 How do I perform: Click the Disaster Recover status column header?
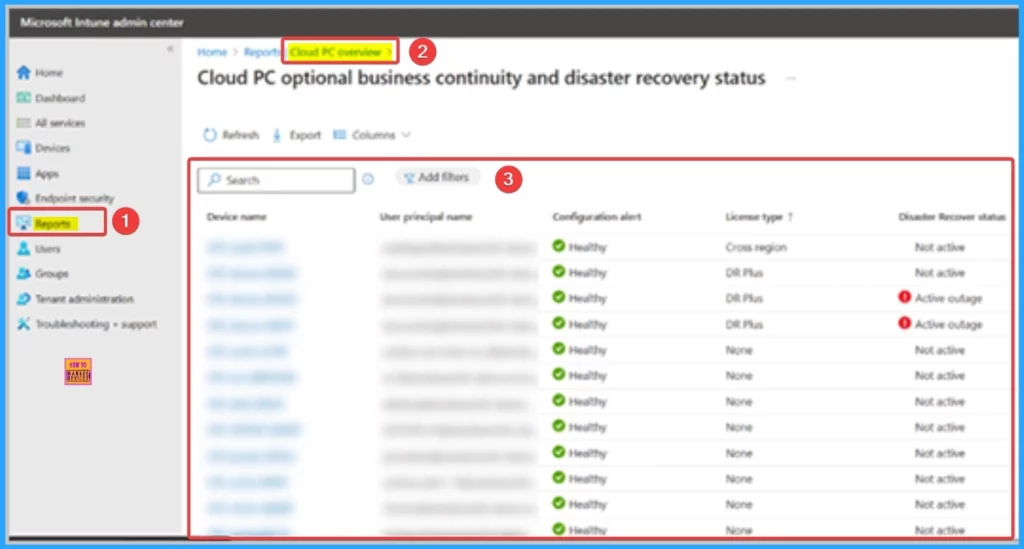952,217
